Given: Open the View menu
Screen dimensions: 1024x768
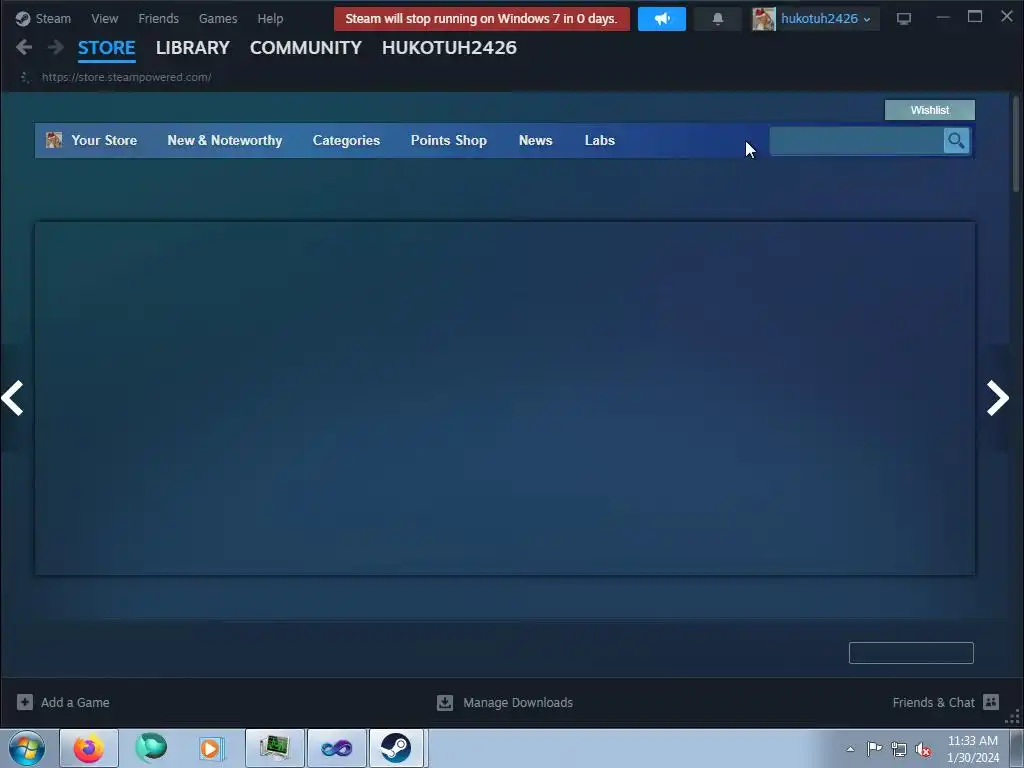Looking at the screenshot, I should (x=104, y=18).
